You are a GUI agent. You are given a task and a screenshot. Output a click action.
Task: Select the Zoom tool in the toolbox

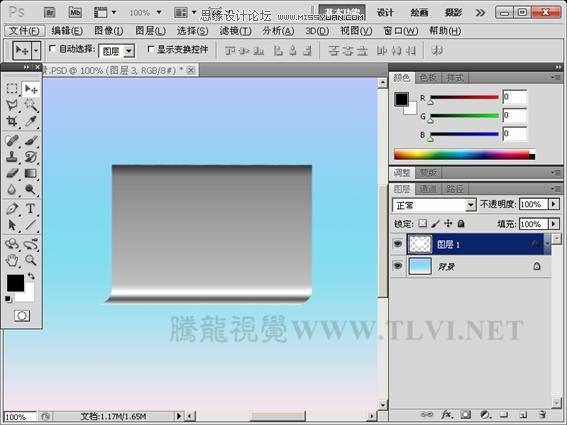click(31, 260)
